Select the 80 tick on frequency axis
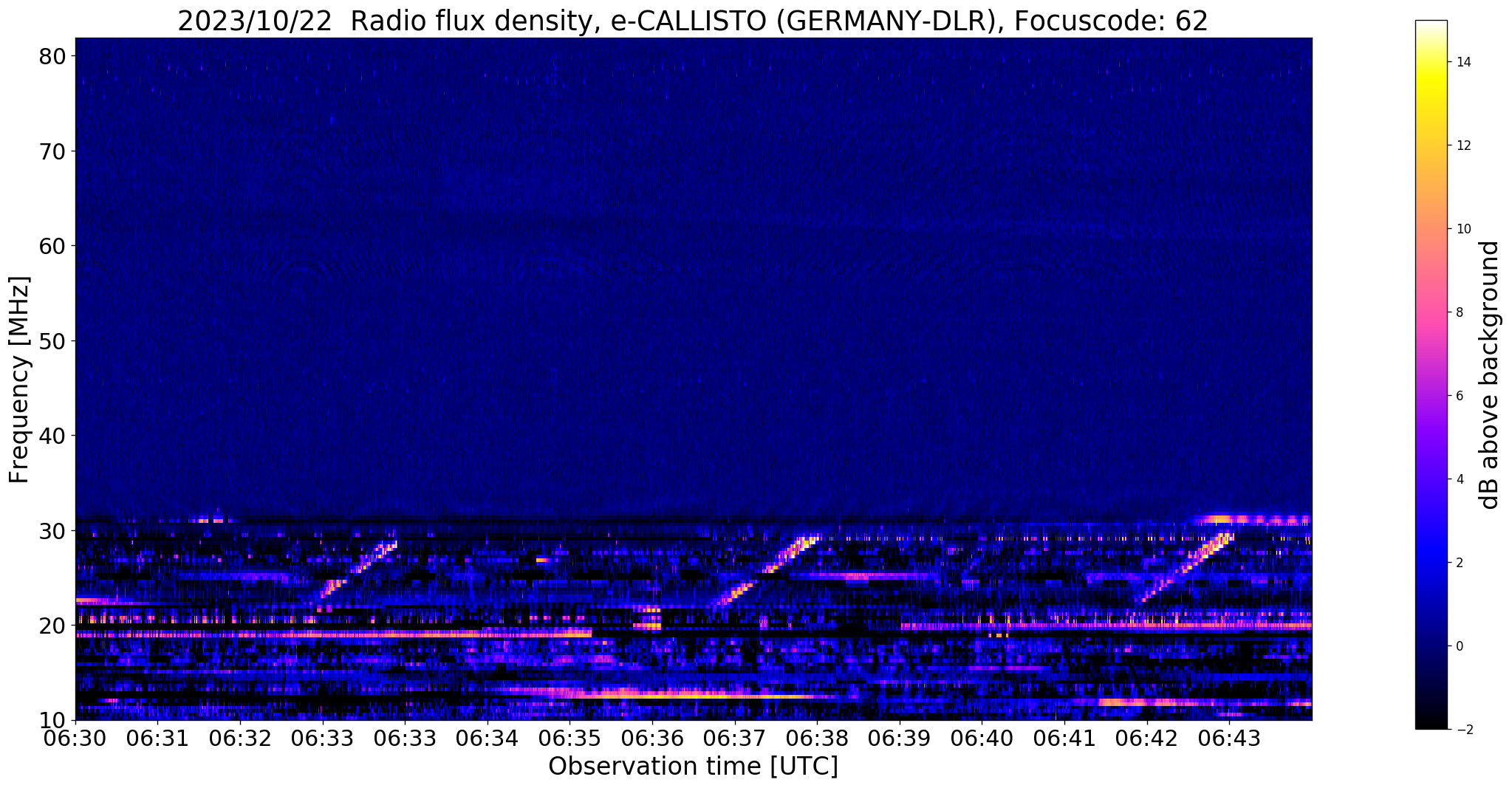 point(52,56)
